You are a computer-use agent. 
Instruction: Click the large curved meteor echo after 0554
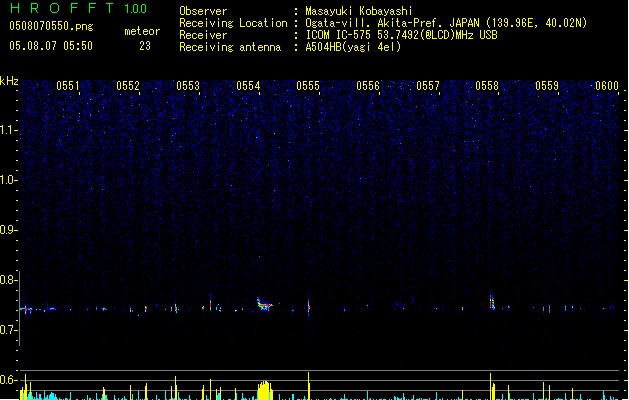[x=264, y=304]
